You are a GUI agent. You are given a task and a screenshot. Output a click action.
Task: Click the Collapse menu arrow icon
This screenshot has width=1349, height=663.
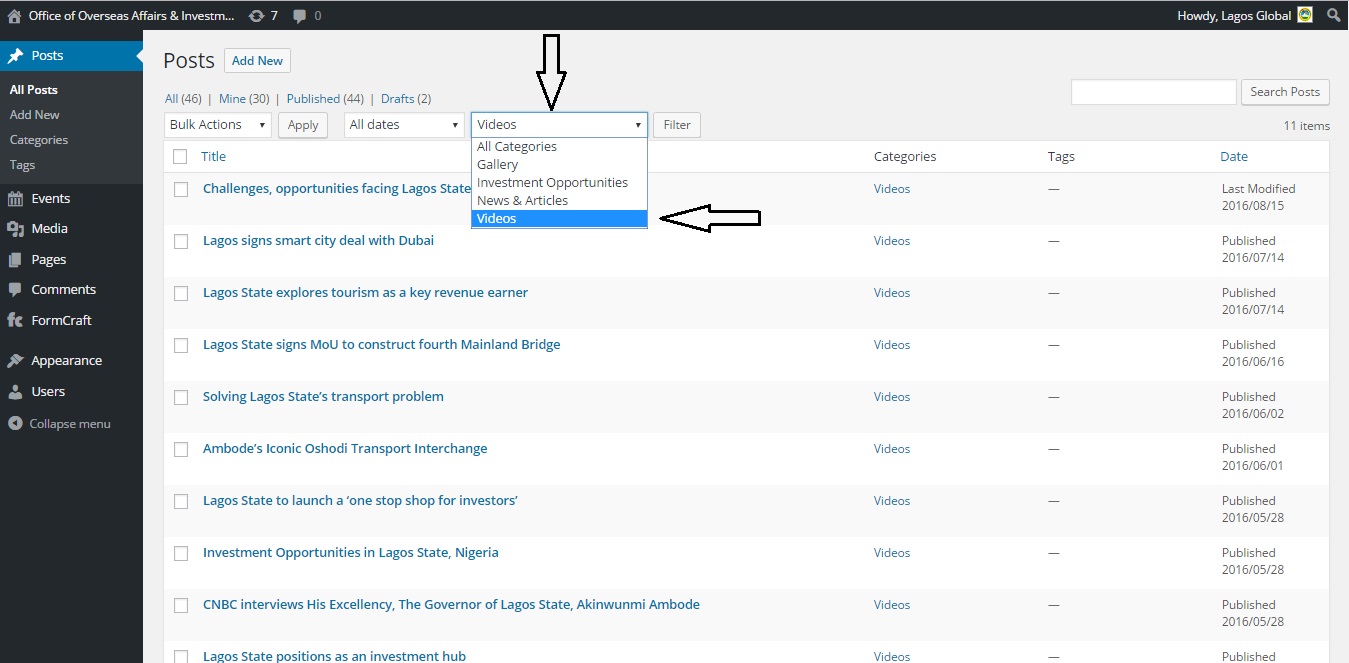[x=15, y=424]
